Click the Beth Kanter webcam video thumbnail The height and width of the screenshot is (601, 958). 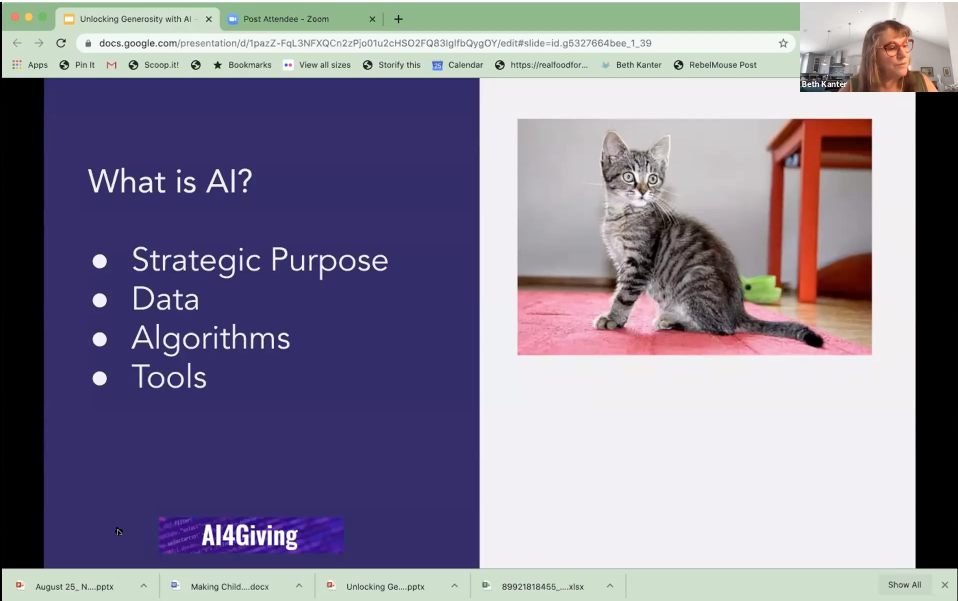[x=879, y=46]
